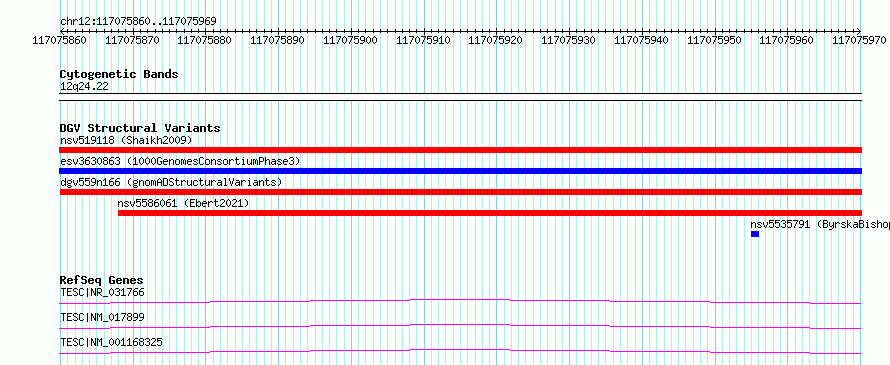Open the TESC|NR_031766 gene label

pyautogui.click(x=102, y=292)
